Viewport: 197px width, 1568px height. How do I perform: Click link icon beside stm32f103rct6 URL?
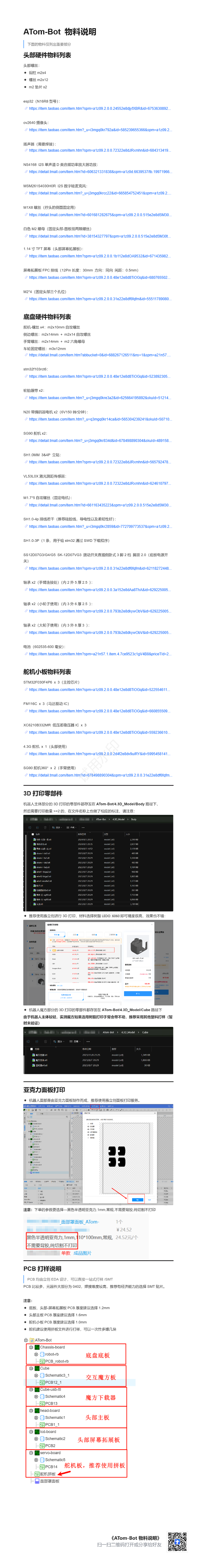point(26,376)
